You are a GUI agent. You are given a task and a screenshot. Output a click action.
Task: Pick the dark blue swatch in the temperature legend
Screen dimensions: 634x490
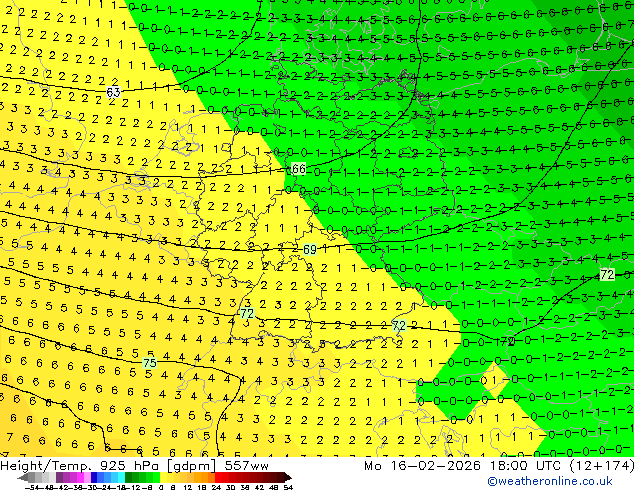(94, 477)
